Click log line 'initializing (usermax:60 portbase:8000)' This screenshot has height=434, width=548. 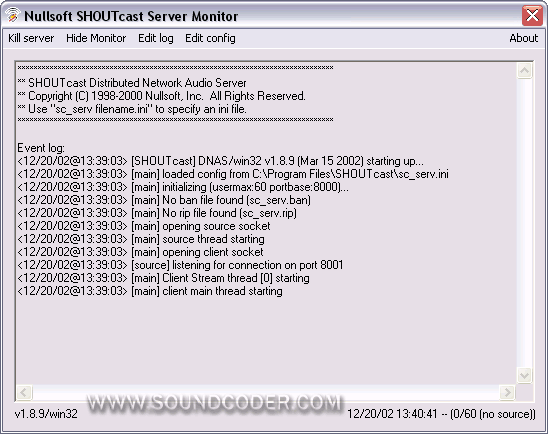tap(183, 187)
